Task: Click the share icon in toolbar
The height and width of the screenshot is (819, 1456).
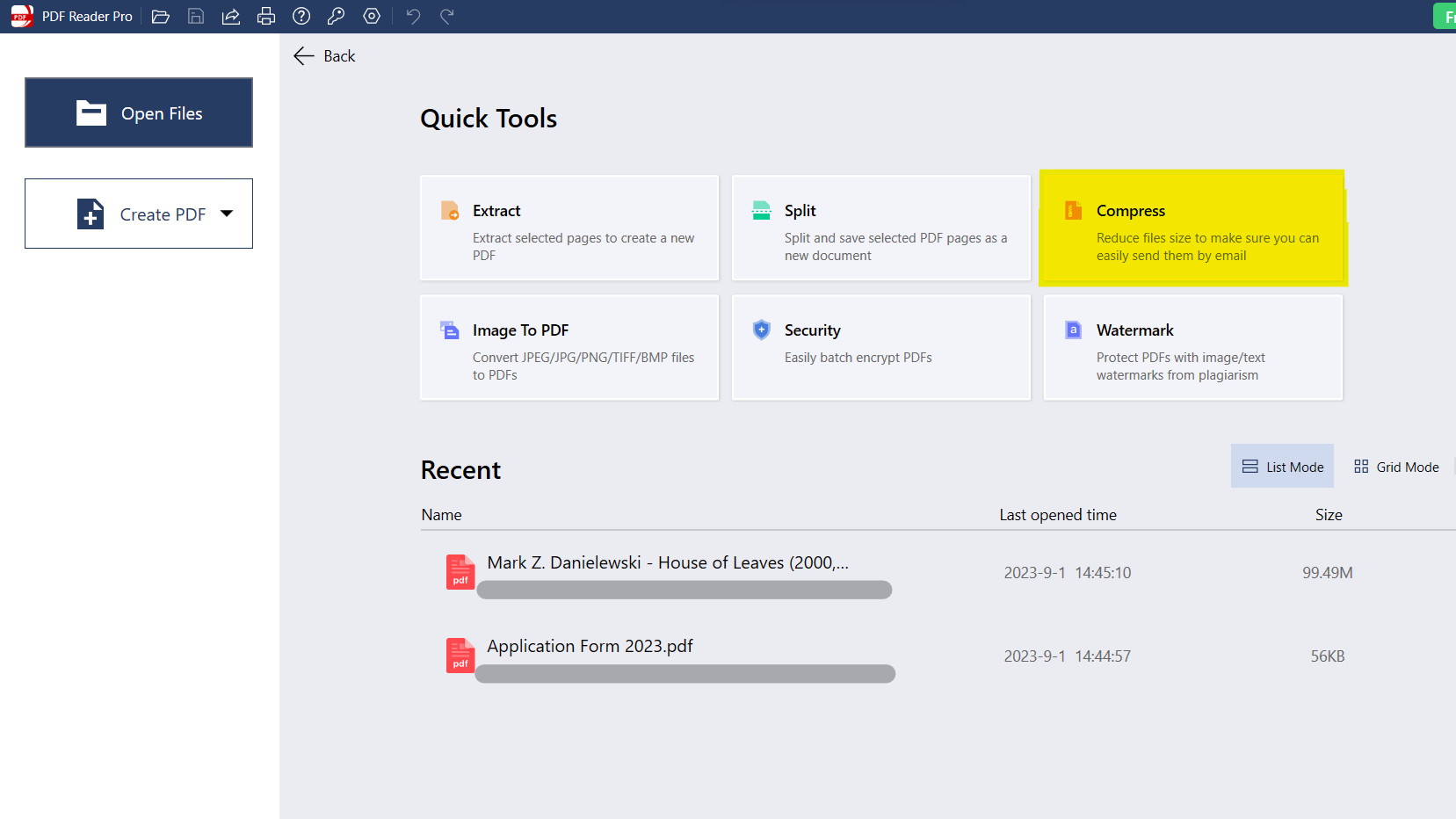Action: 231,16
